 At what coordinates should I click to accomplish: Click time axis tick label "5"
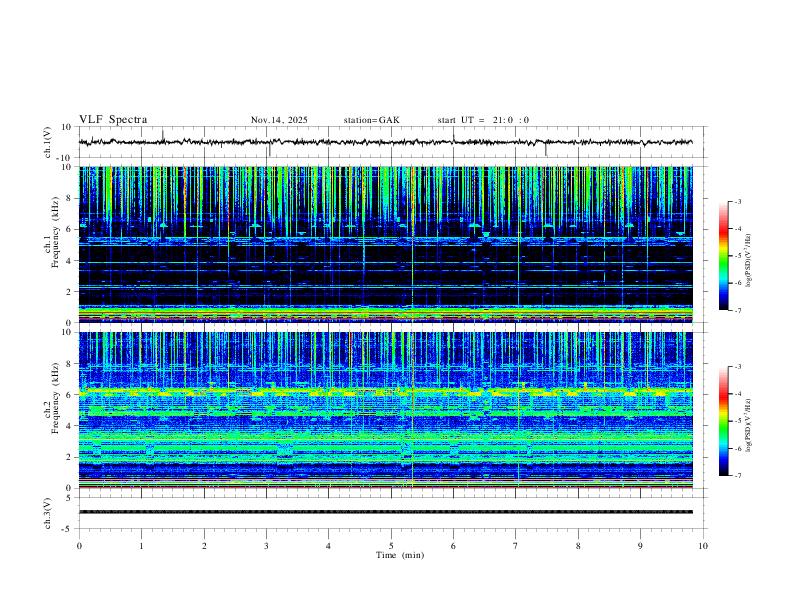(391, 546)
